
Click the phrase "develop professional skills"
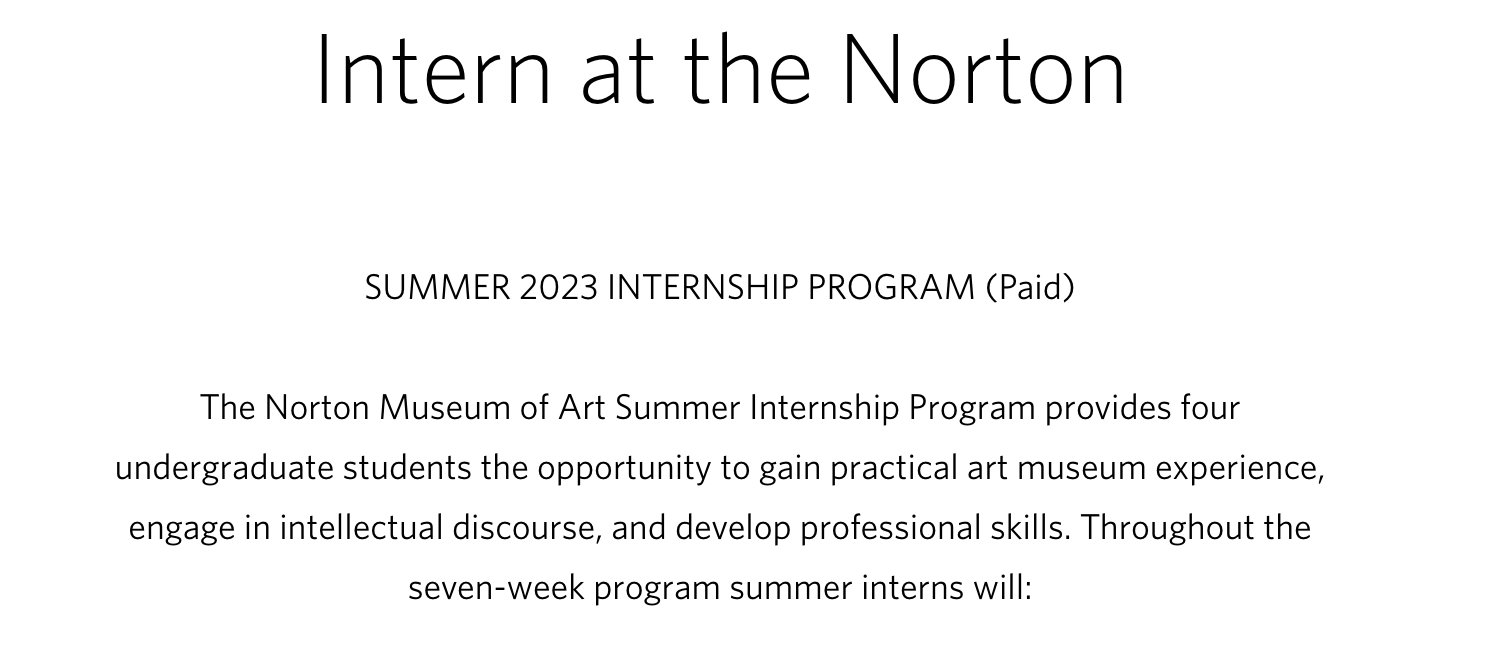(x=869, y=528)
